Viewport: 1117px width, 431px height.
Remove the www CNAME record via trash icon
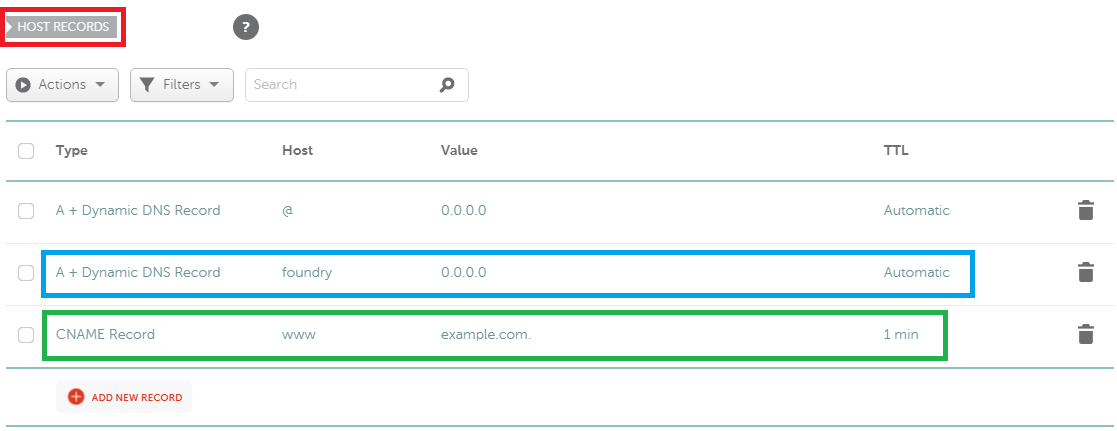(x=1085, y=334)
